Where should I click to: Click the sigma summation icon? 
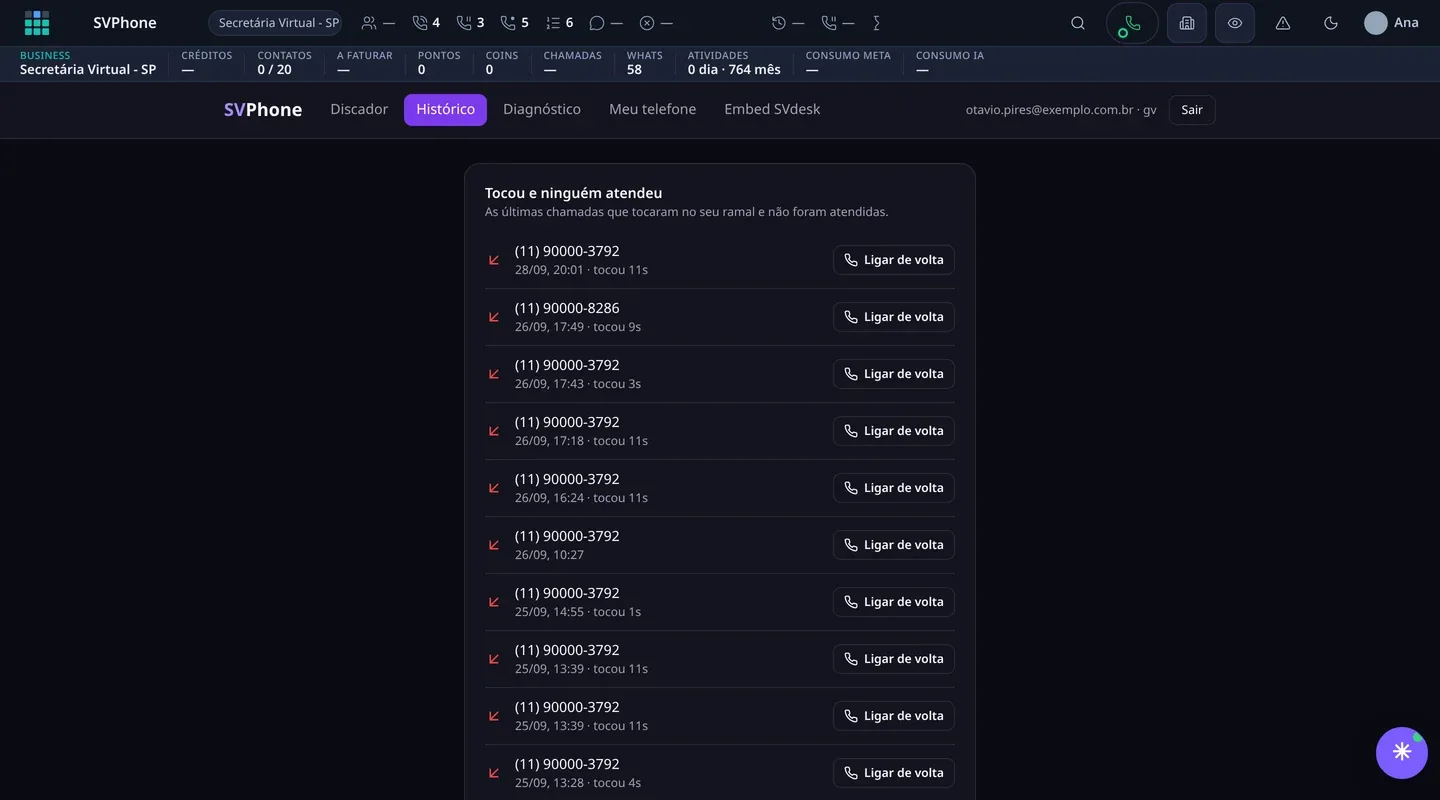click(877, 23)
